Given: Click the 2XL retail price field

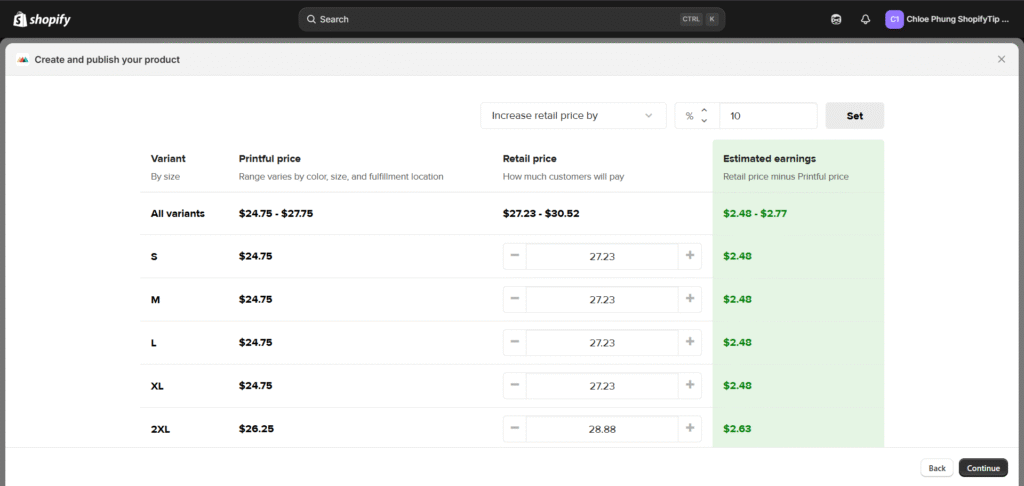Looking at the screenshot, I should pos(601,428).
